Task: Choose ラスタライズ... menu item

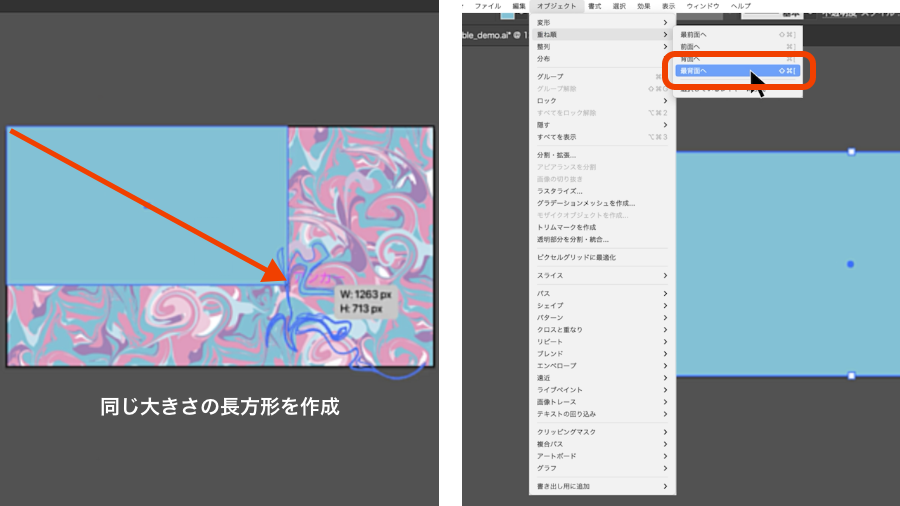Action: 602,191
